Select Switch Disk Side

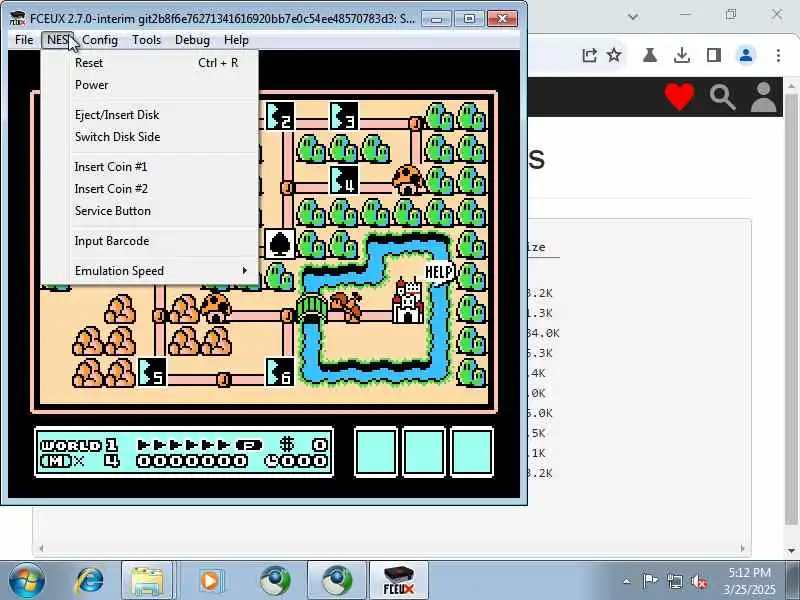151,137
